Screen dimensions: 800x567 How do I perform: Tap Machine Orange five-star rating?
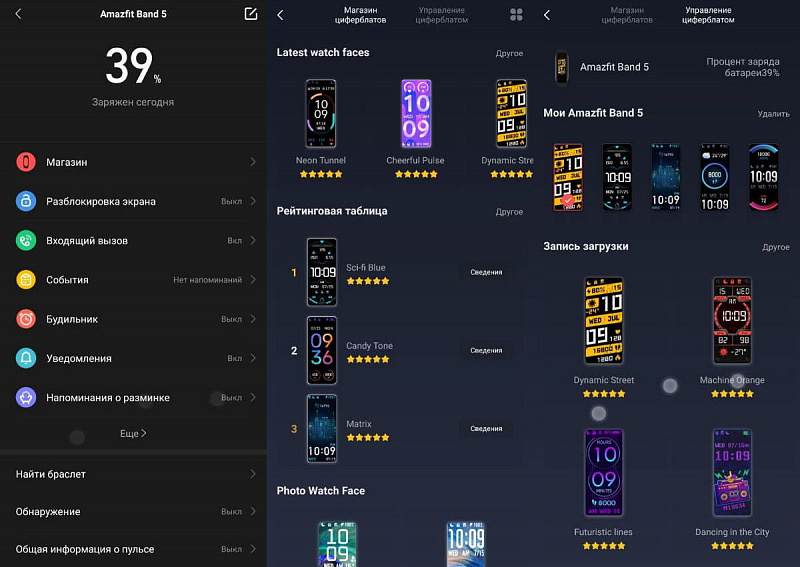pos(732,393)
